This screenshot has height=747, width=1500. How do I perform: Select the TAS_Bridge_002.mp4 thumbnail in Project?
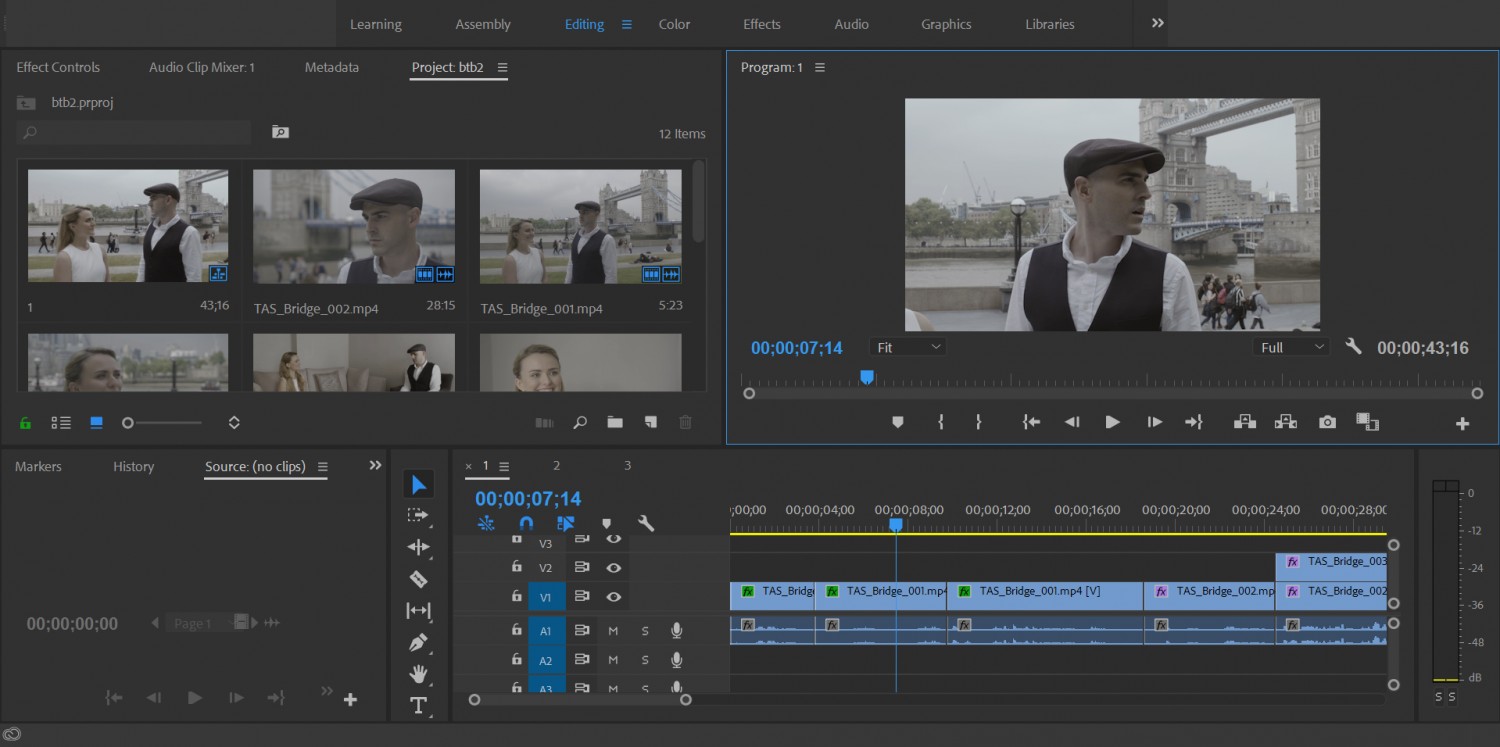coord(354,227)
